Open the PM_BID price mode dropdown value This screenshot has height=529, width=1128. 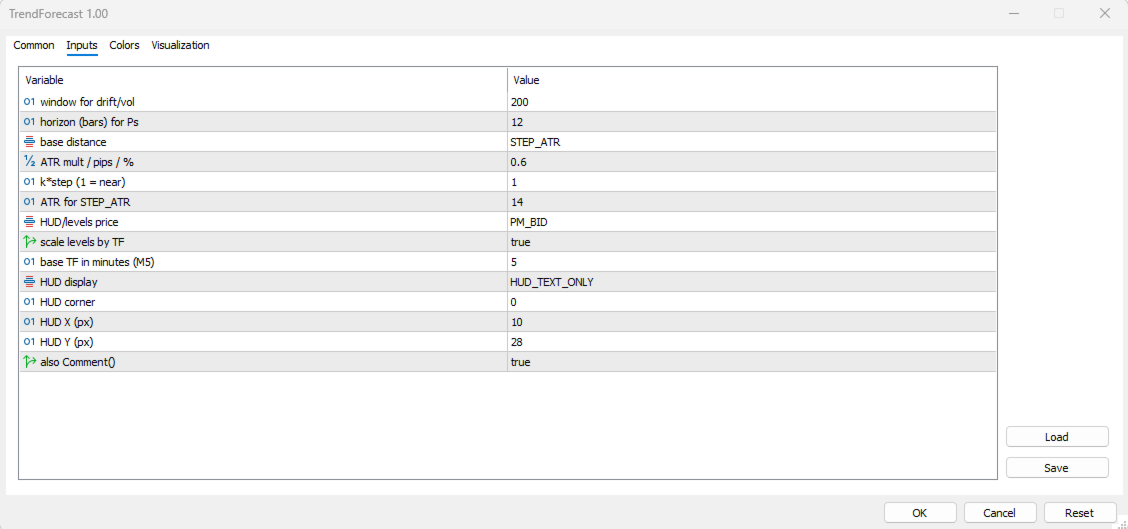tap(752, 223)
